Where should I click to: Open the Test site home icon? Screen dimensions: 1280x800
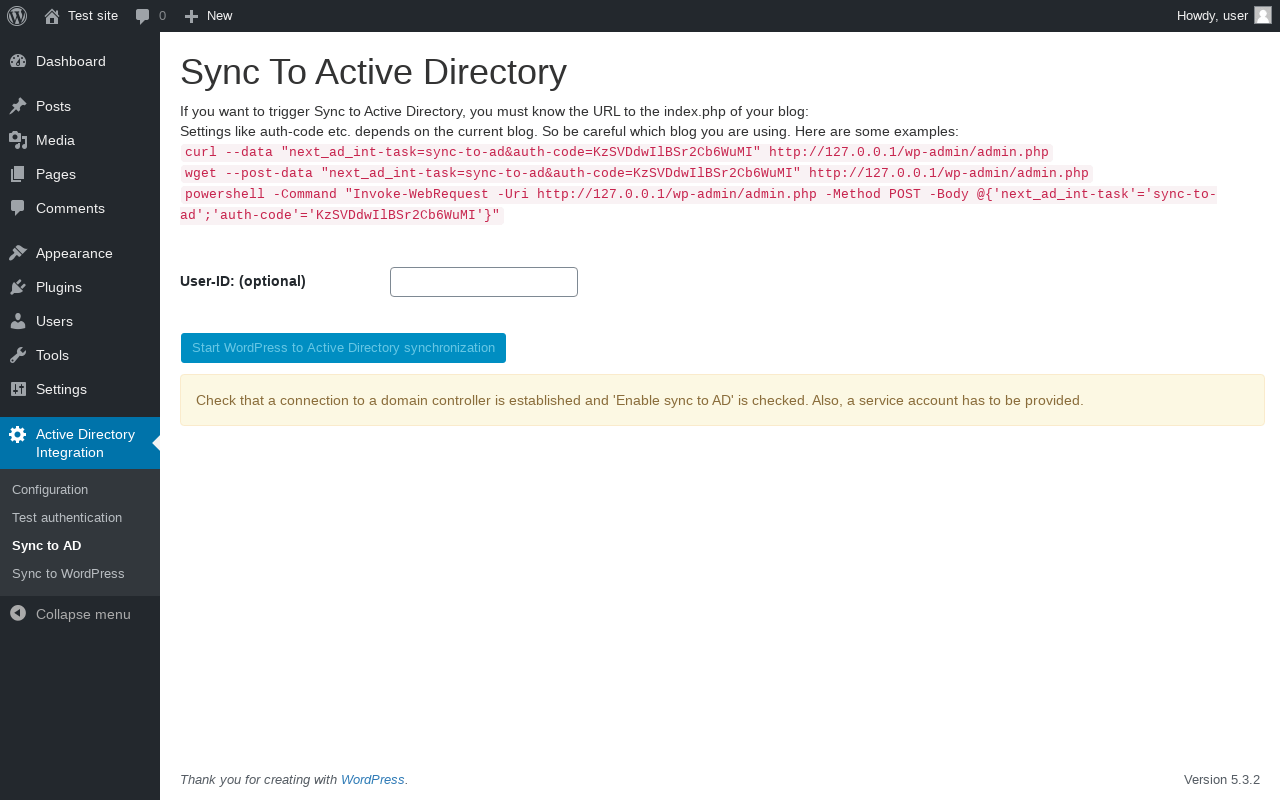click(x=52, y=16)
